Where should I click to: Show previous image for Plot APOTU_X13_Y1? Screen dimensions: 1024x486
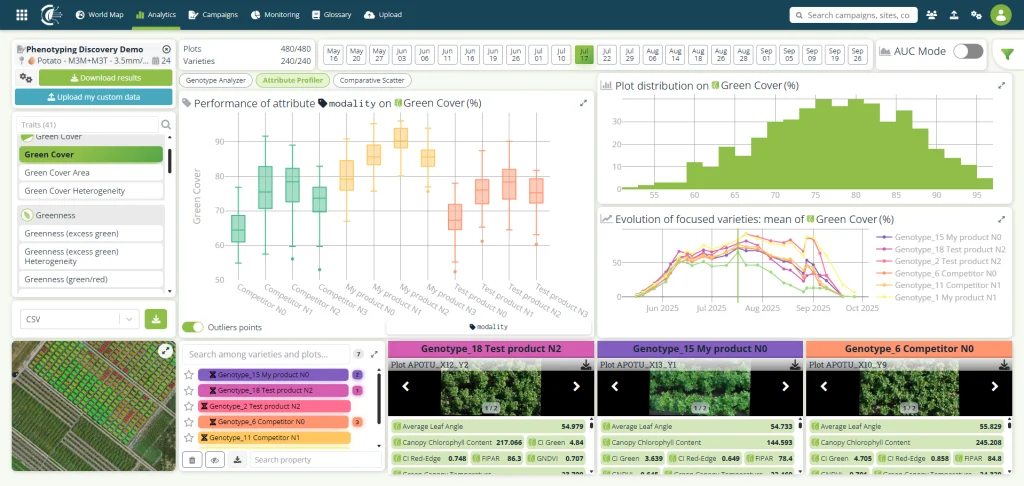pos(615,387)
